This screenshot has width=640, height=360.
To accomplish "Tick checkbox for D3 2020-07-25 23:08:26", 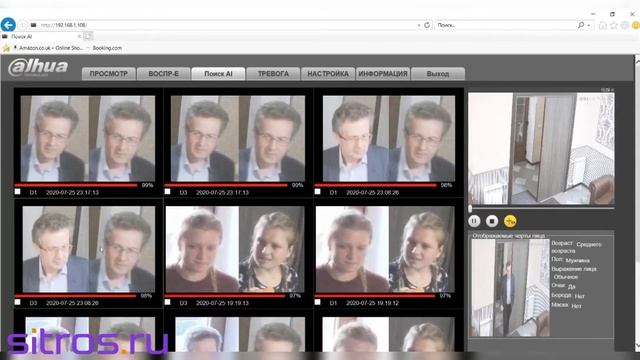I will [x=17, y=302].
